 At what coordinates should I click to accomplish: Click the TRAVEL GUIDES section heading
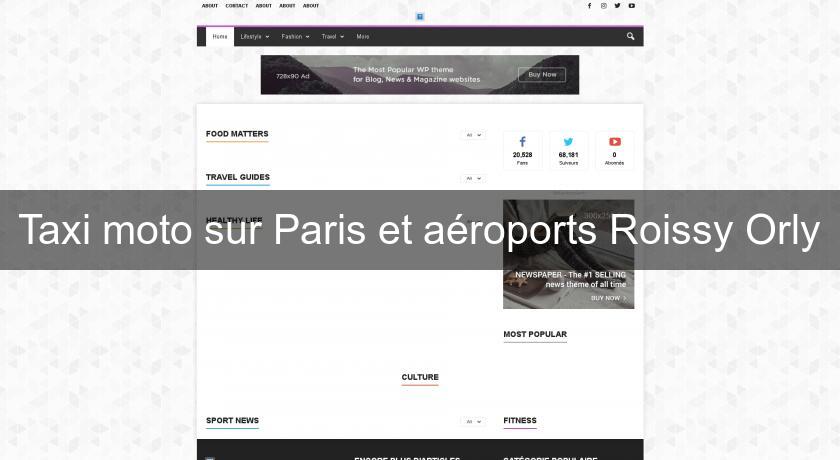click(238, 177)
